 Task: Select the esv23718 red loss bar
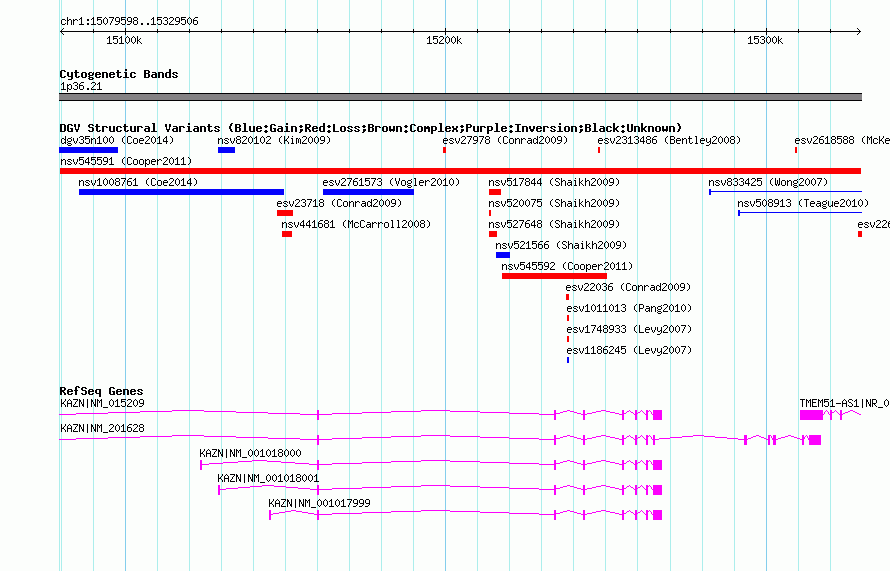pos(285,213)
